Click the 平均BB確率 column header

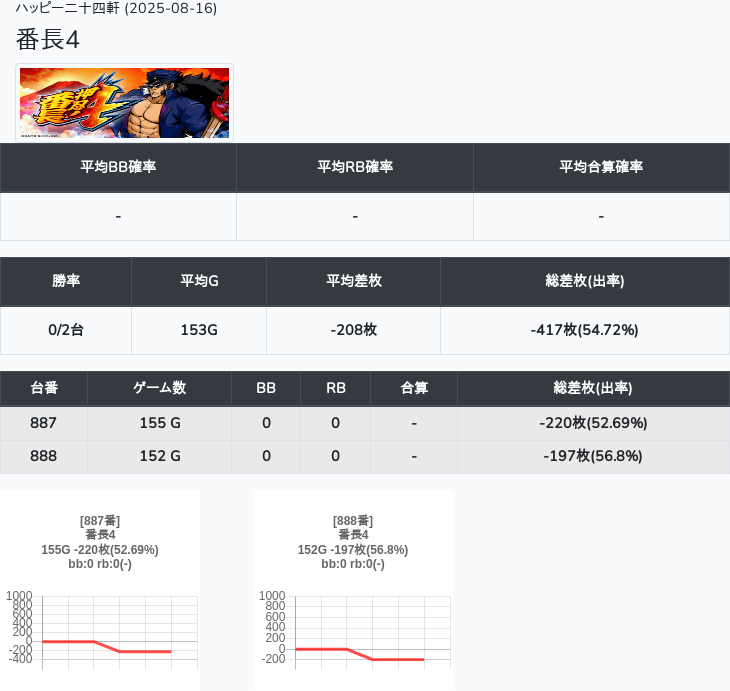point(118,167)
